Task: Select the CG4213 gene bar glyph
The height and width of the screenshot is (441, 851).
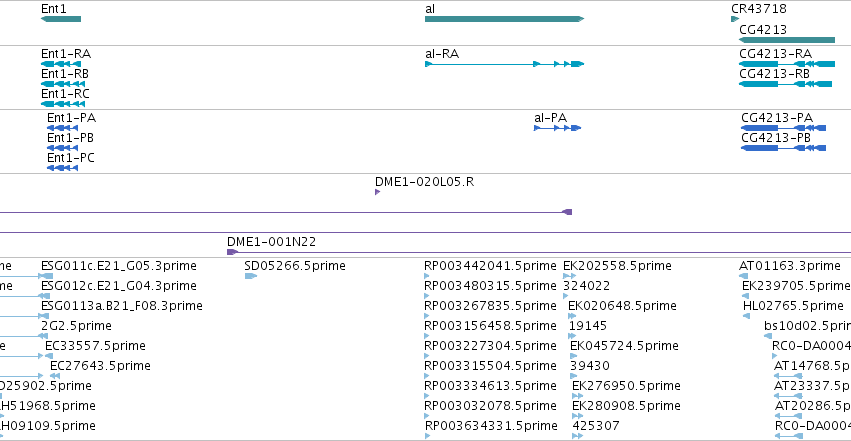Action: coord(787,40)
